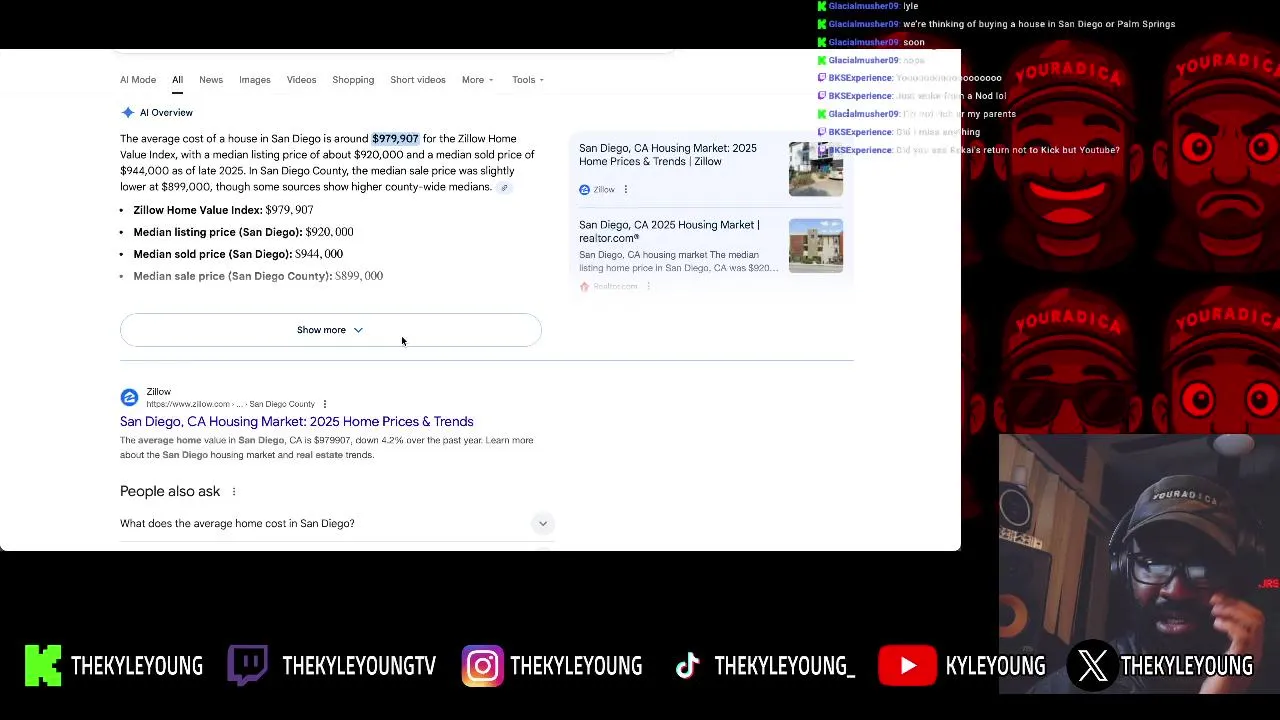Click the Instagram logo in the overlay bar
The width and height of the screenshot is (1280, 720).
pyautogui.click(x=482, y=666)
